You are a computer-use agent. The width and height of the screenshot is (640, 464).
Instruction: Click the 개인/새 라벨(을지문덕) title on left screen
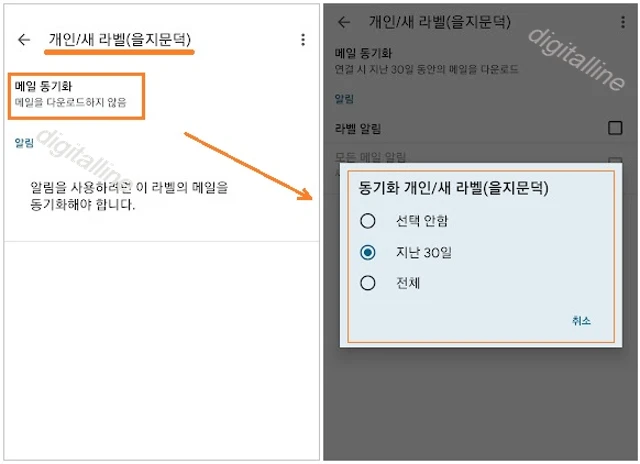[120, 40]
